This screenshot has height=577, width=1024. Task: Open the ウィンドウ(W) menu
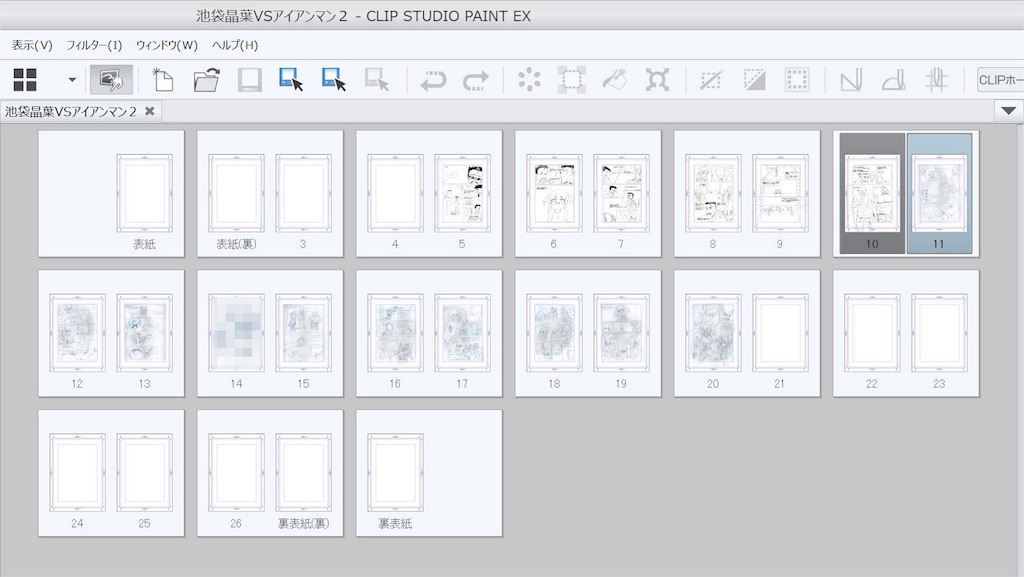click(x=167, y=45)
